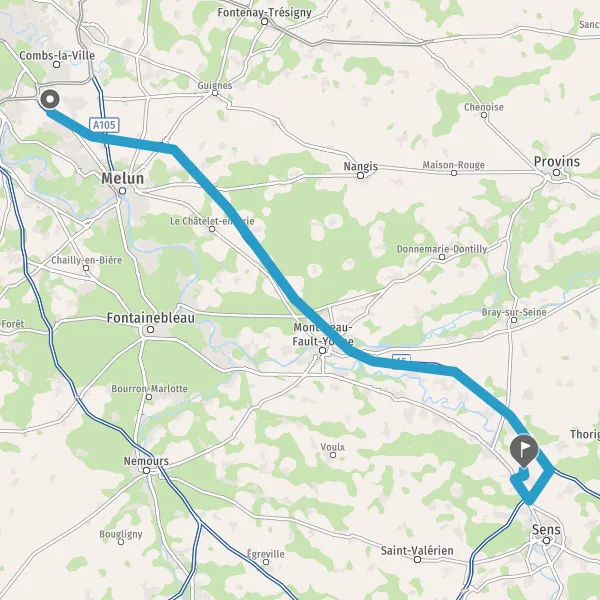The height and width of the screenshot is (600, 600).
Task: Click the Nemours town dot marker
Action: (146, 470)
